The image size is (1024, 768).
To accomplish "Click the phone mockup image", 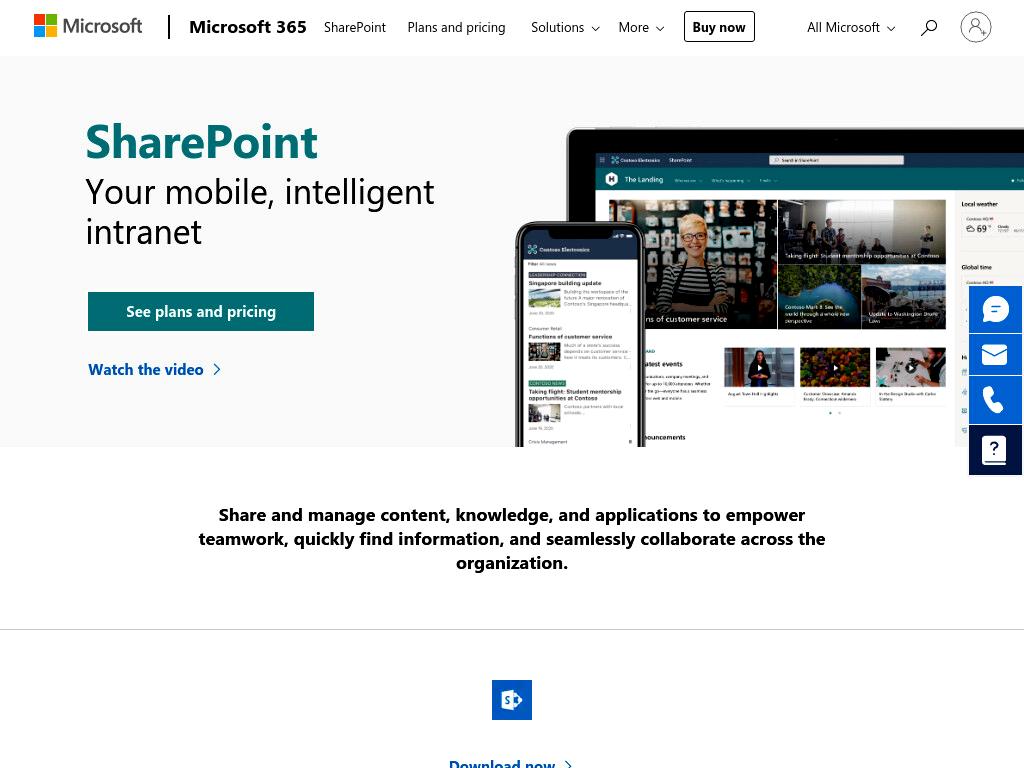I will coord(580,334).
